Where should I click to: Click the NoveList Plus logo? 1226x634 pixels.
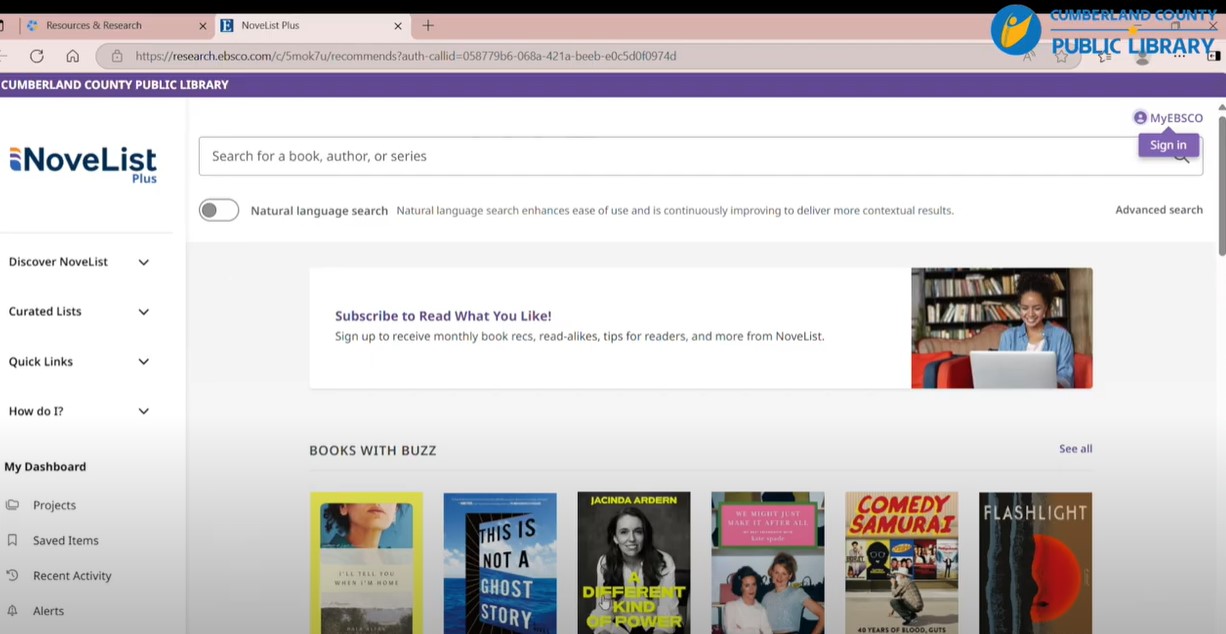tap(83, 163)
